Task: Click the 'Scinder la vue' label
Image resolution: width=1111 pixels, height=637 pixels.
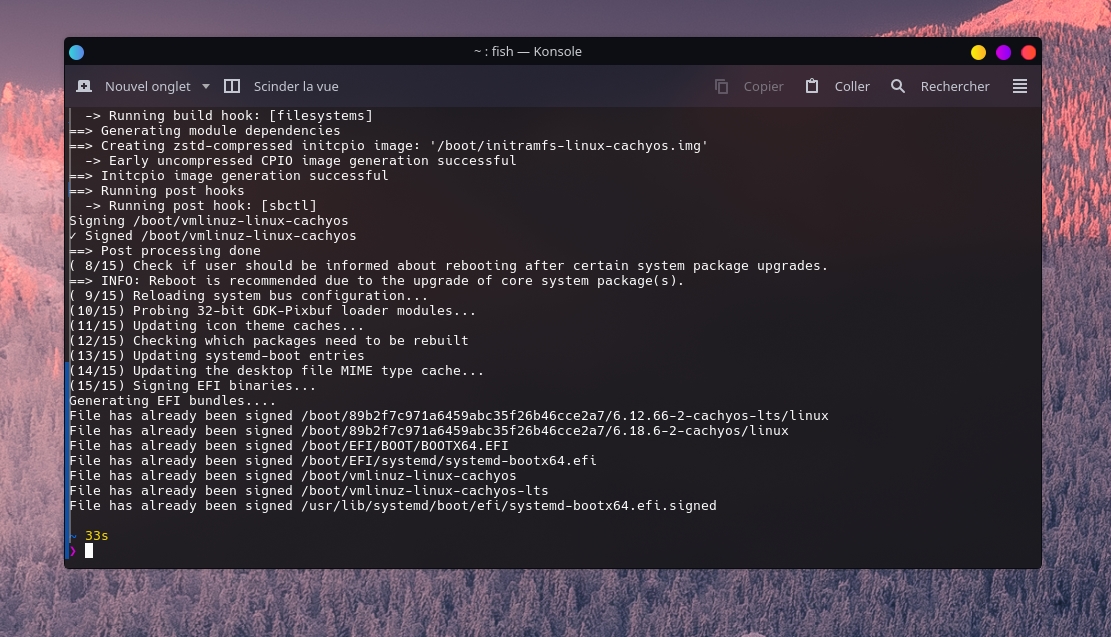Action: click(x=296, y=87)
